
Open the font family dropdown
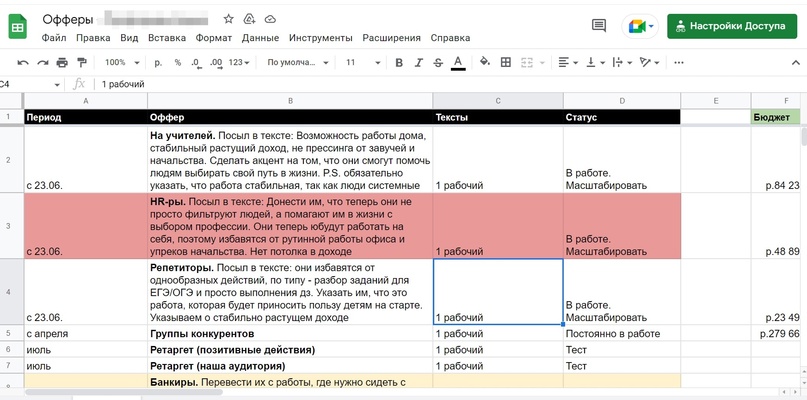pos(296,62)
